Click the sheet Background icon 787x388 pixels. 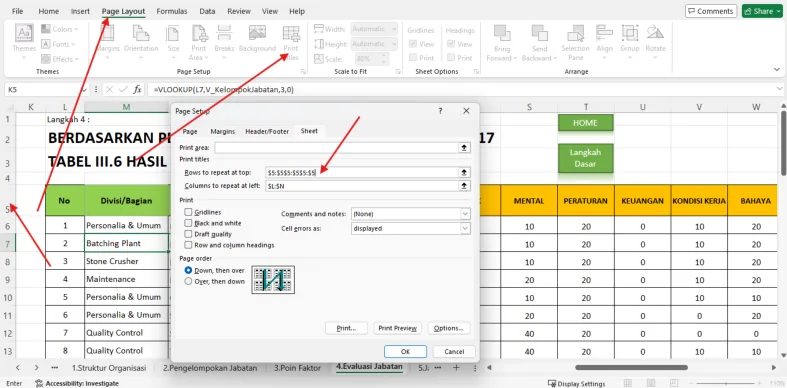click(257, 33)
